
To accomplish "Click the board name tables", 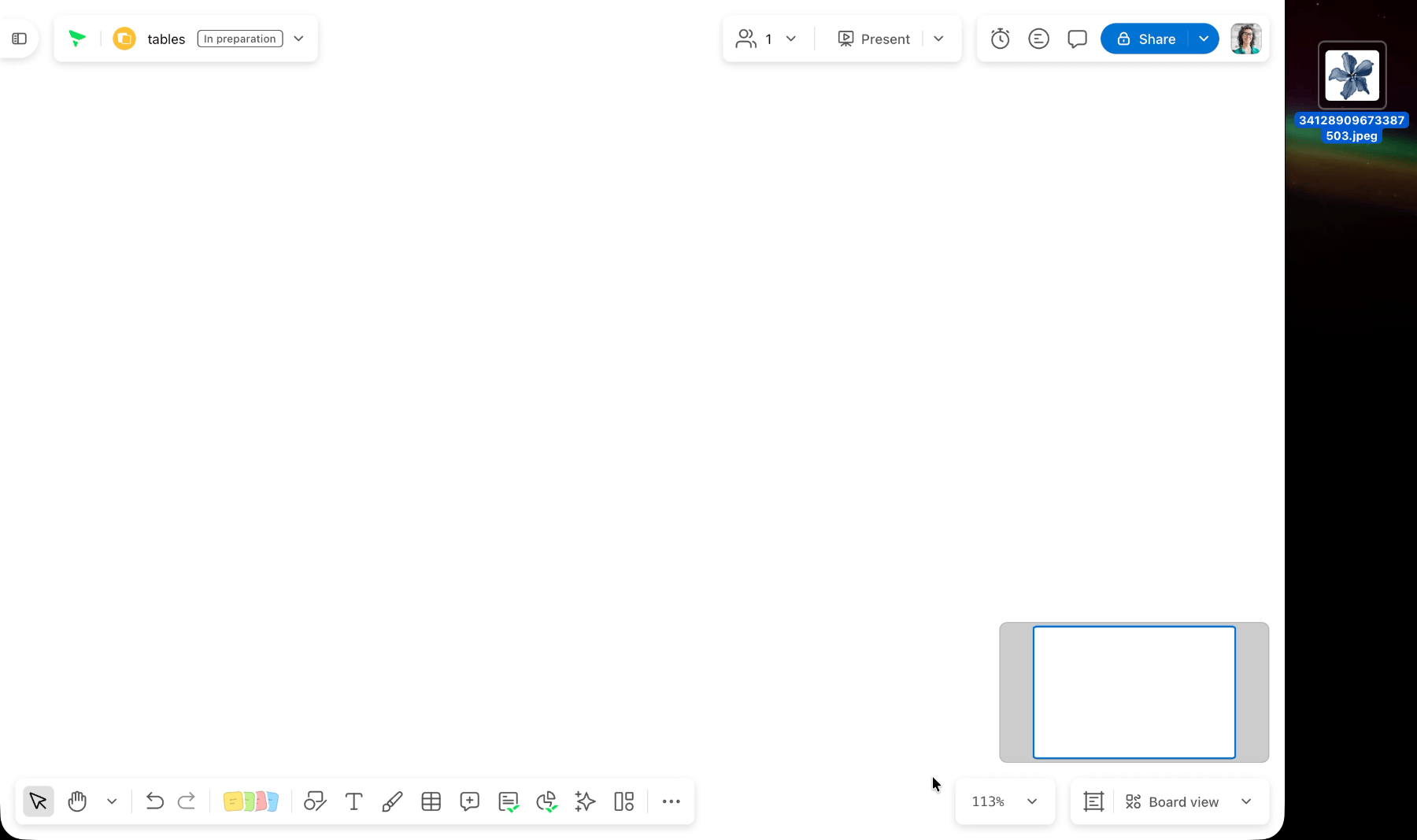I will coord(166,39).
